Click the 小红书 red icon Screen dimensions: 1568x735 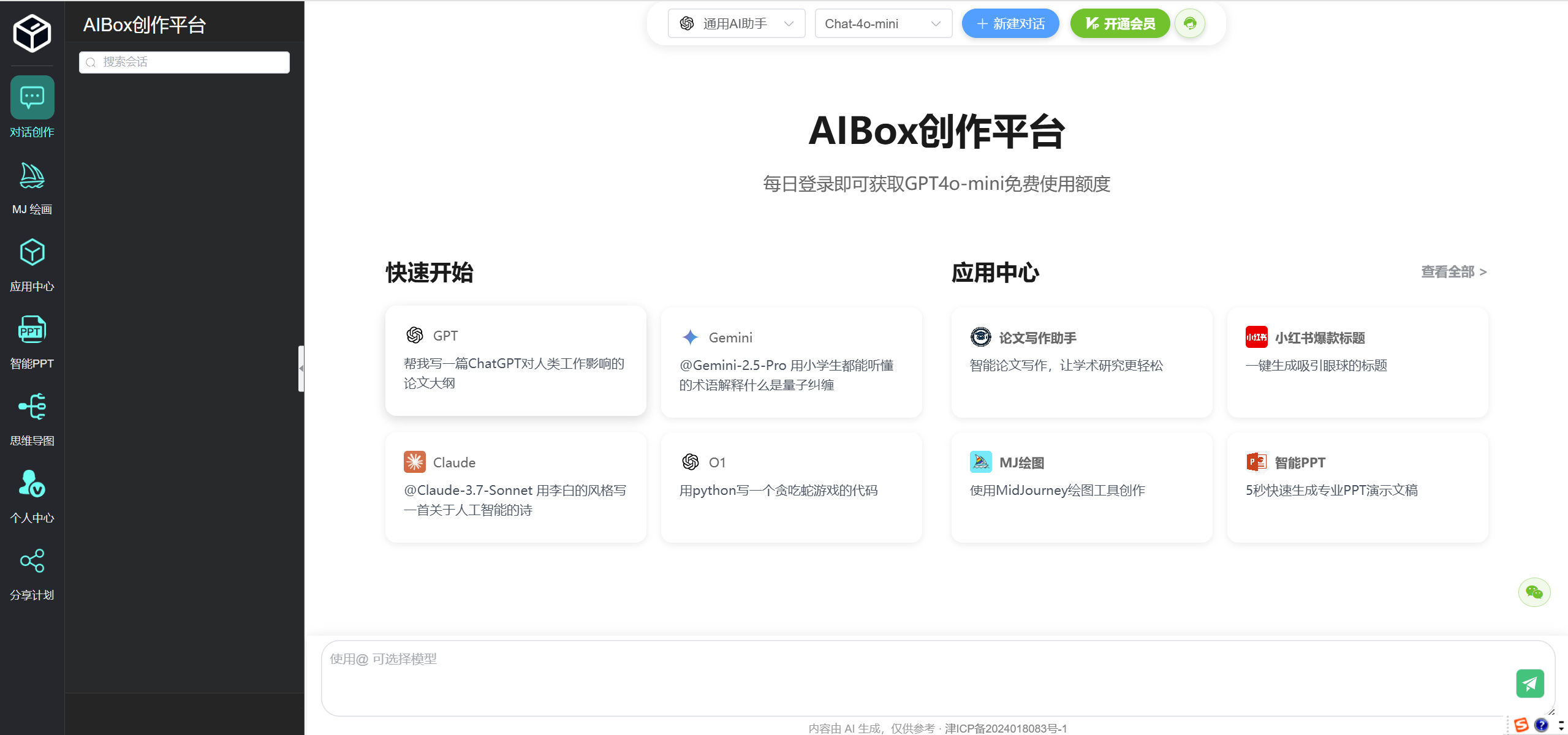coord(1257,337)
